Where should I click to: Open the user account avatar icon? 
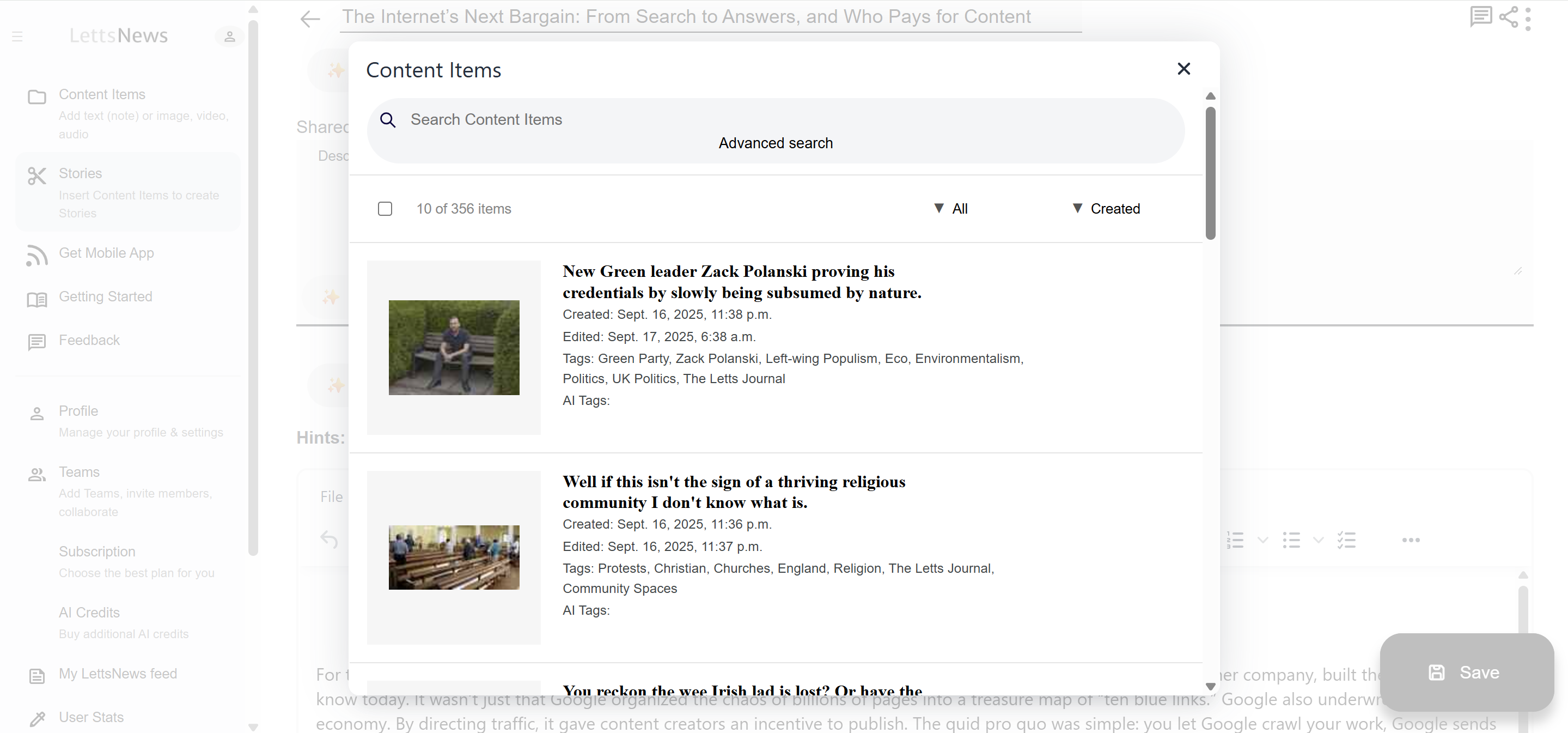click(229, 37)
